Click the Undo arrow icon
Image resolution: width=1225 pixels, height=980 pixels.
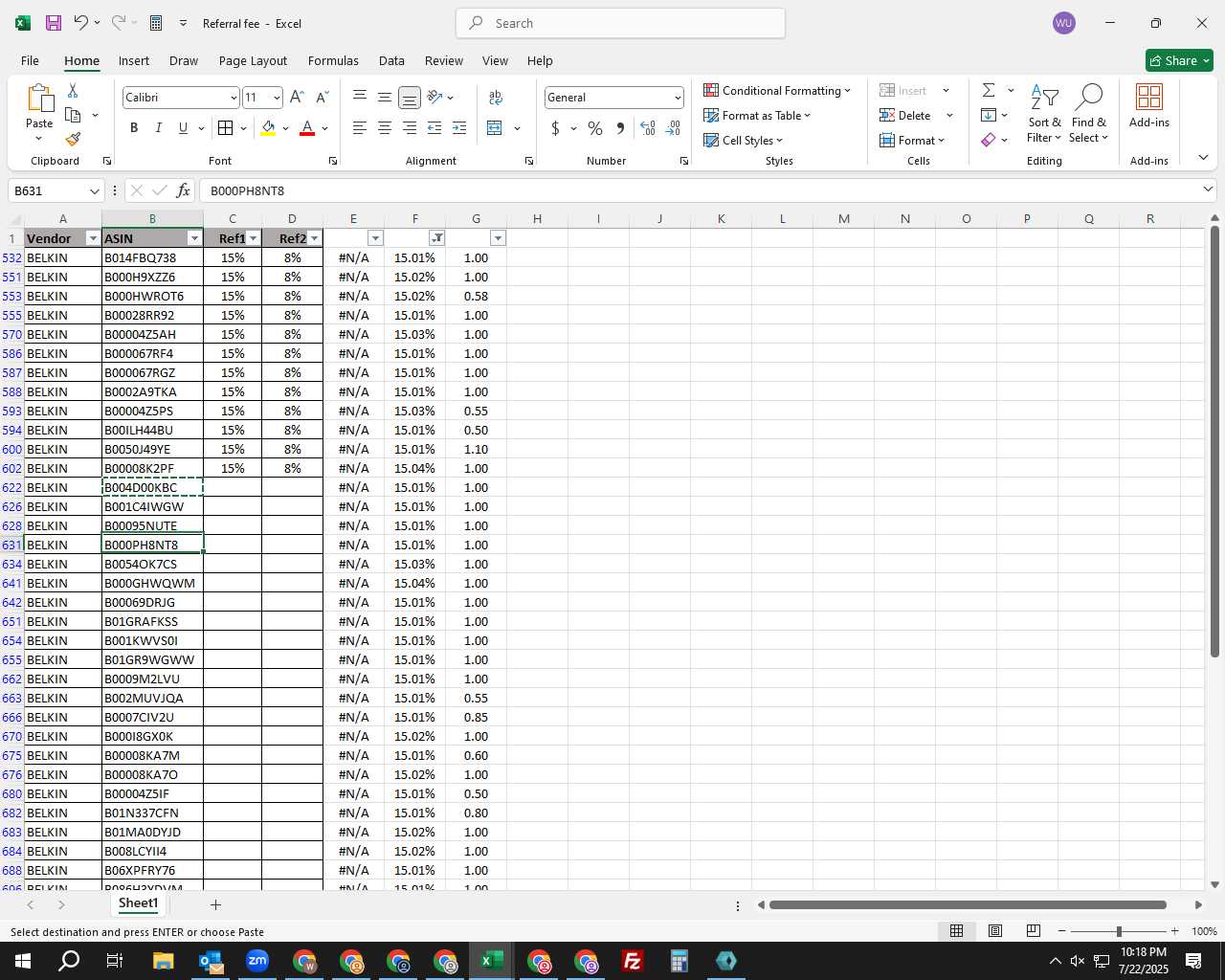[x=81, y=23]
